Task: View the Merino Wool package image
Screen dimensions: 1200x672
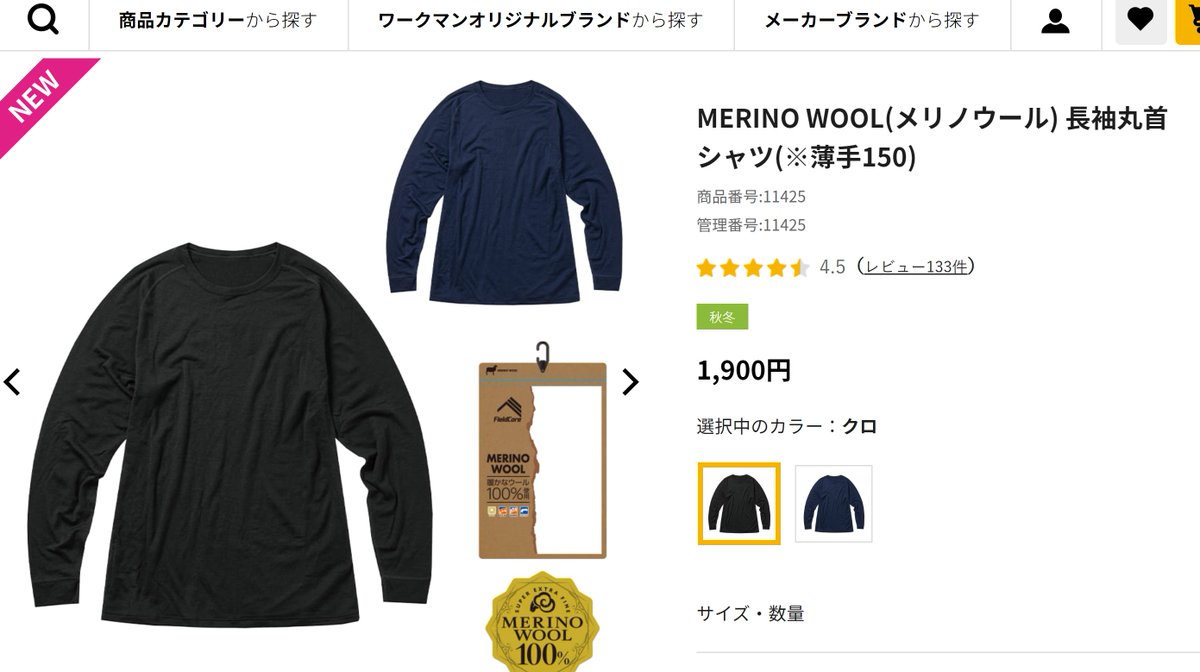Action: [x=543, y=450]
